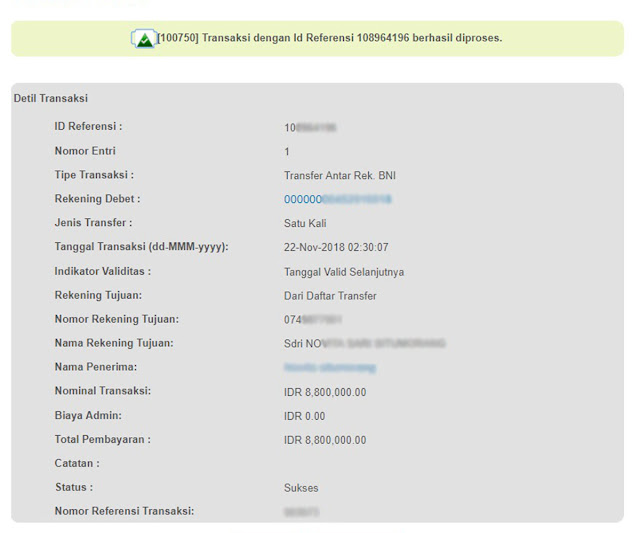Click the blurred ID Referensi value
Screen dimensions: 640x533
coord(310,128)
